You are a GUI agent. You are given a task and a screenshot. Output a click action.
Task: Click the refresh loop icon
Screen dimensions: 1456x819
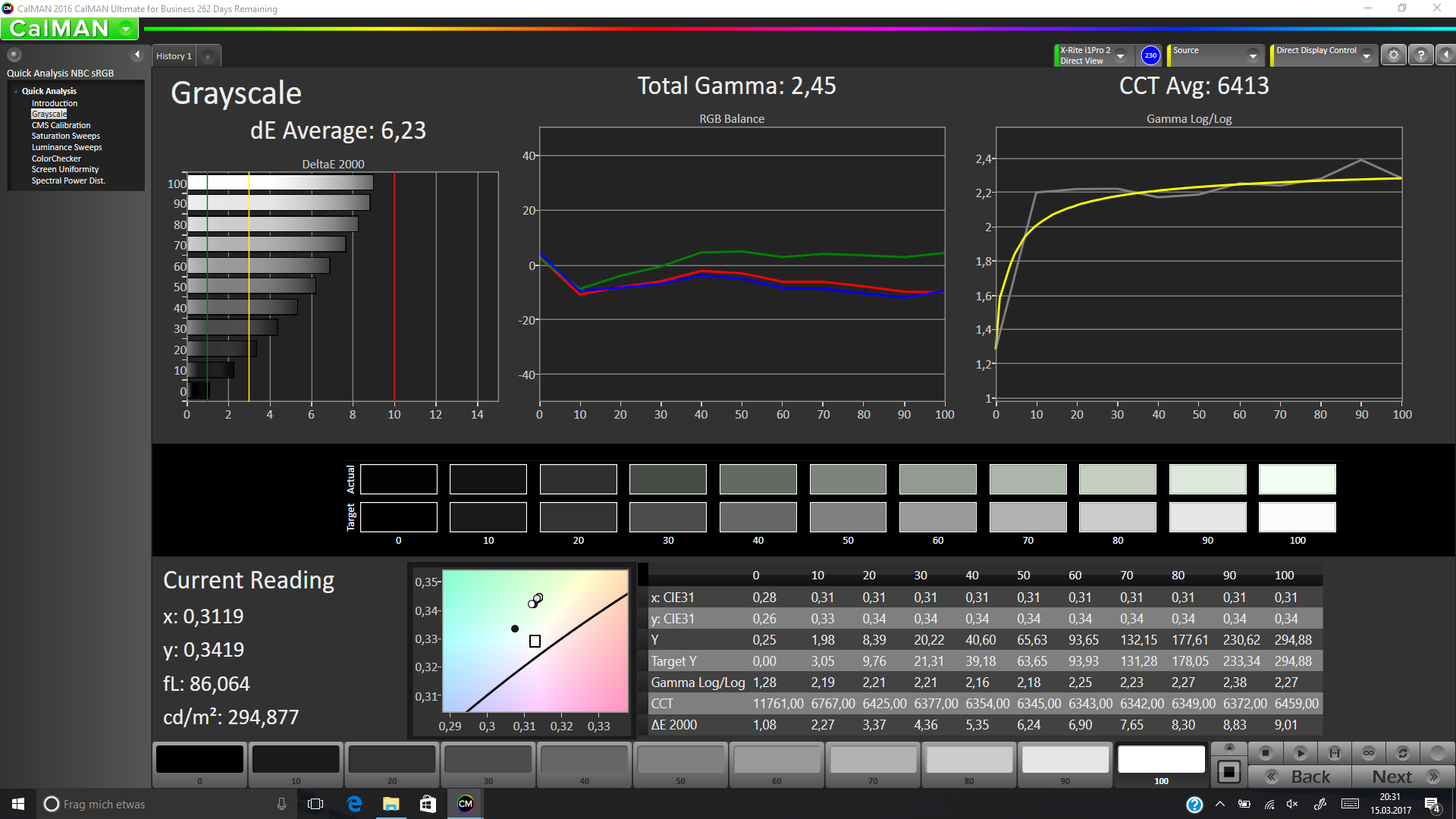click(x=1402, y=753)
